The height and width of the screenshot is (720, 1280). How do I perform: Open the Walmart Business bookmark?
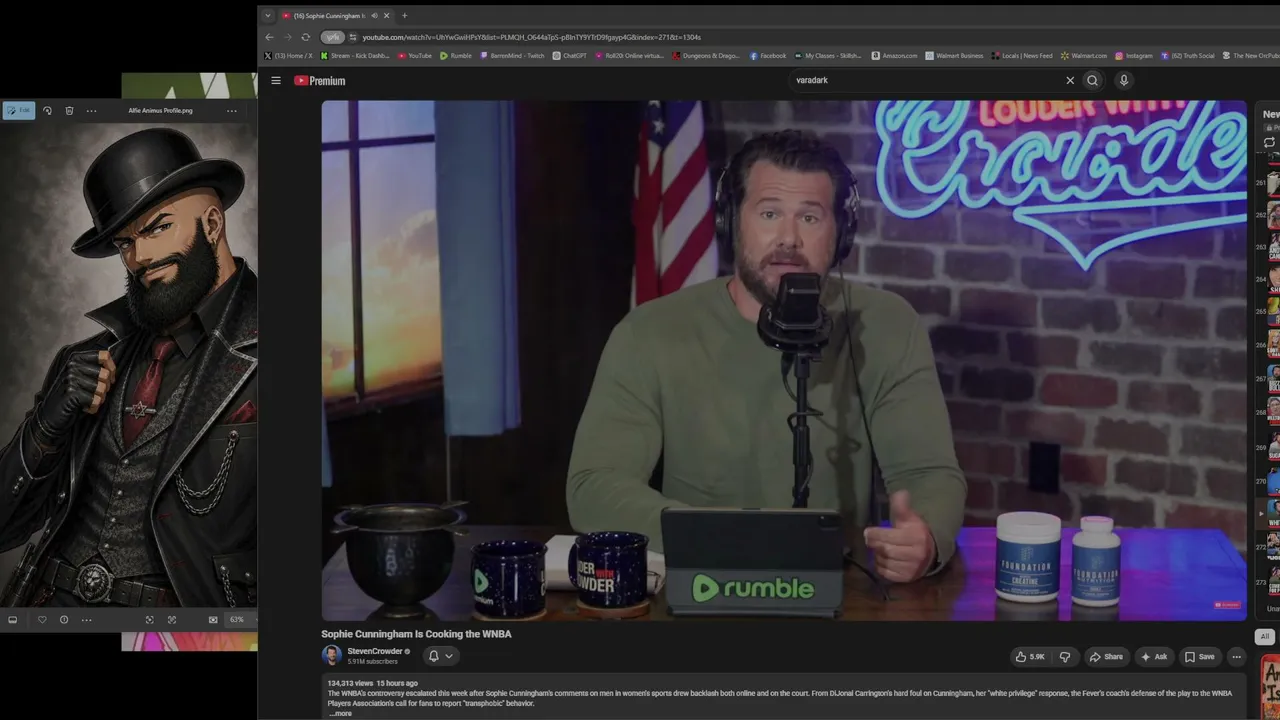[955, 56]
